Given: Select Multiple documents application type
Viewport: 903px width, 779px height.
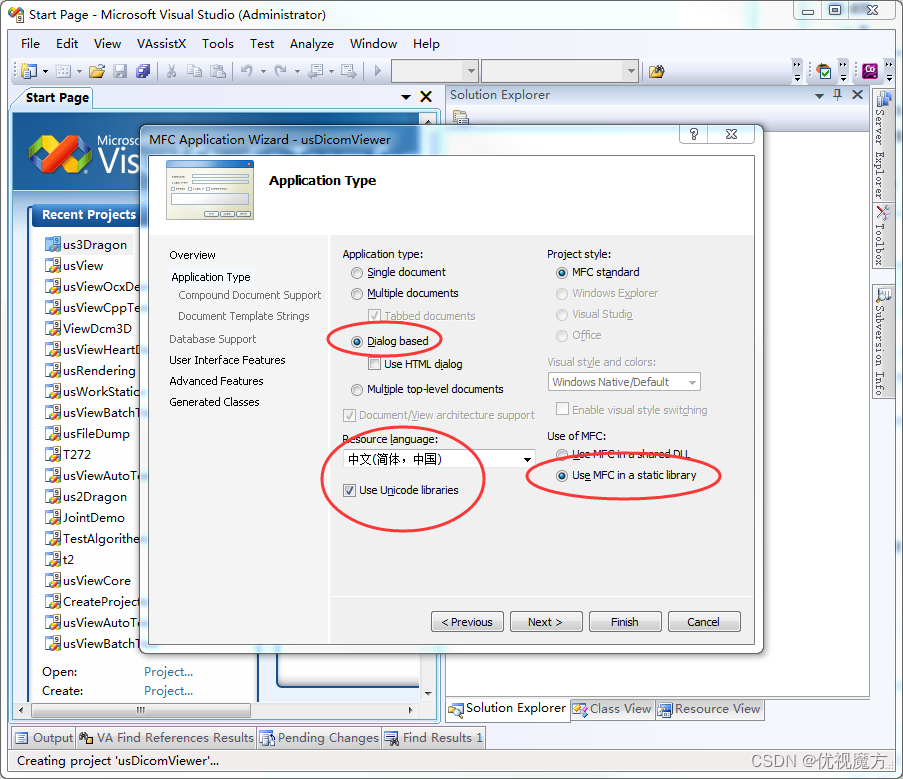Looking at the screenshot, I should pos(356,294).
